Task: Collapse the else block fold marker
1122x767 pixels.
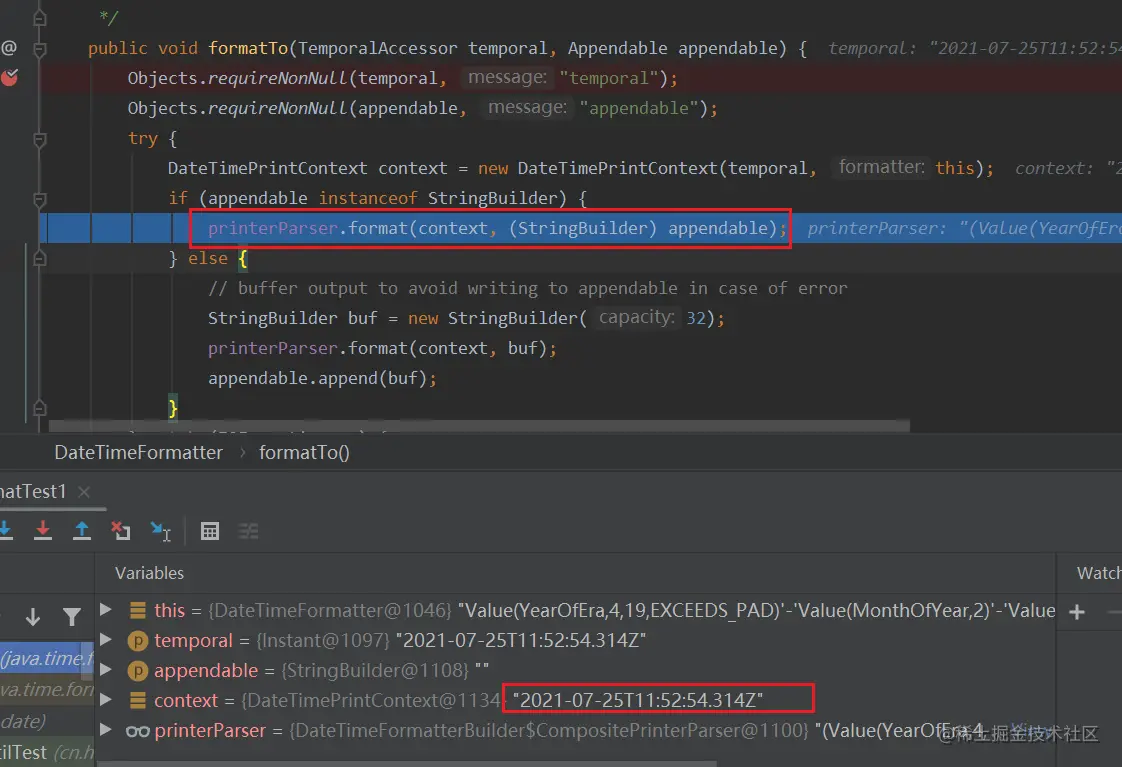Action: click(x=40, y=258)
